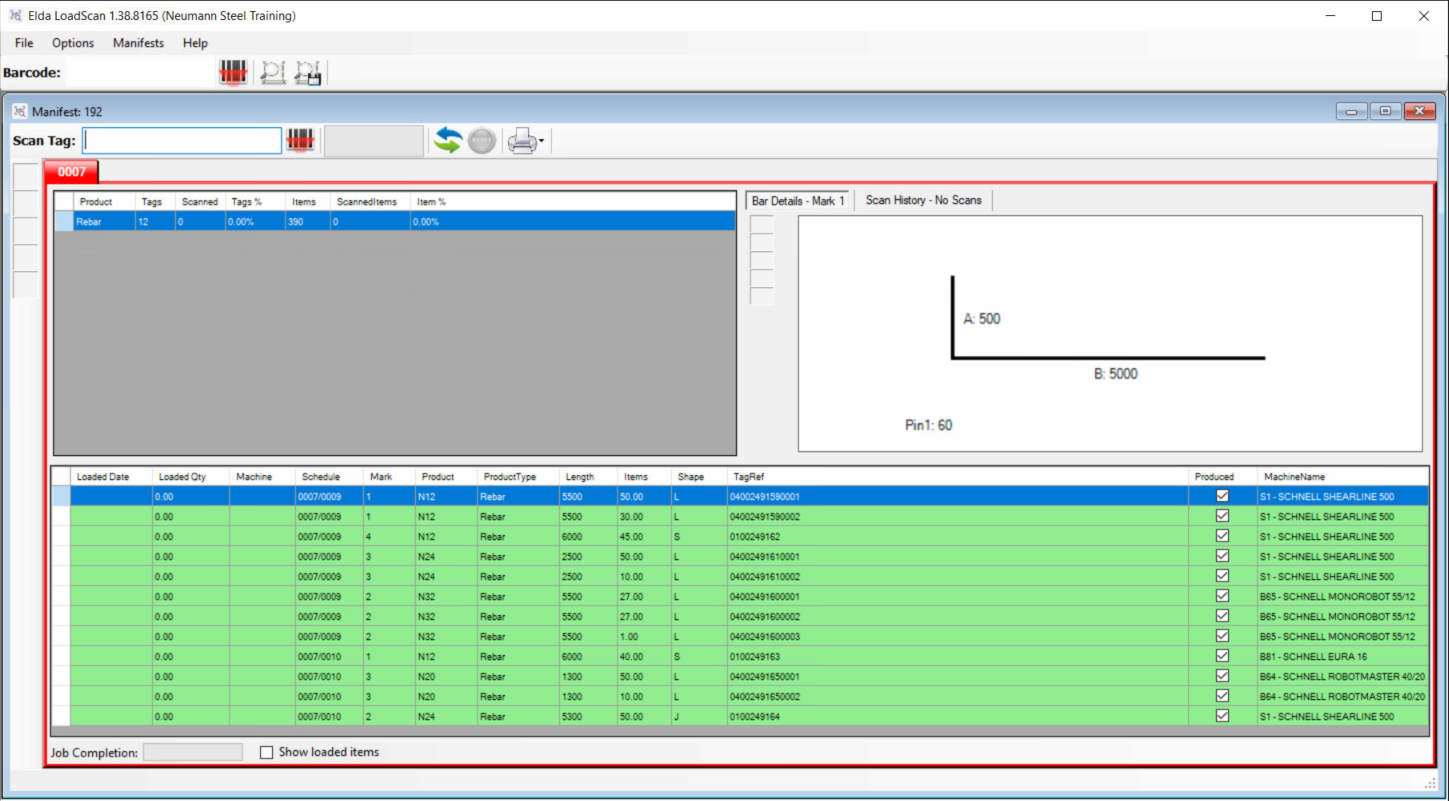Sort by ProductType column header
Screen dimensions: 1449x801
[517, 477]
